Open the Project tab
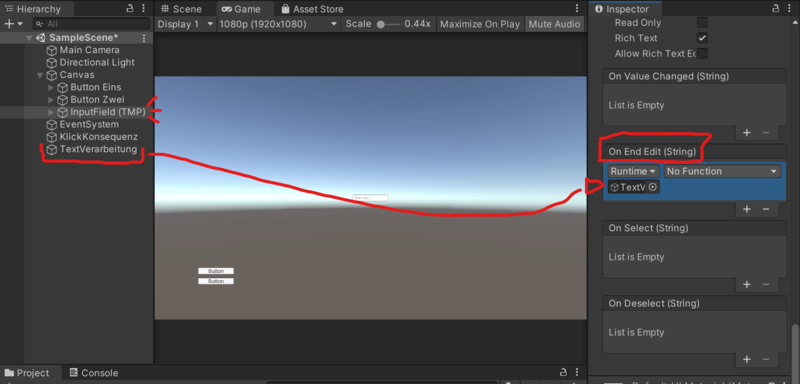 [x=27, y=373]
